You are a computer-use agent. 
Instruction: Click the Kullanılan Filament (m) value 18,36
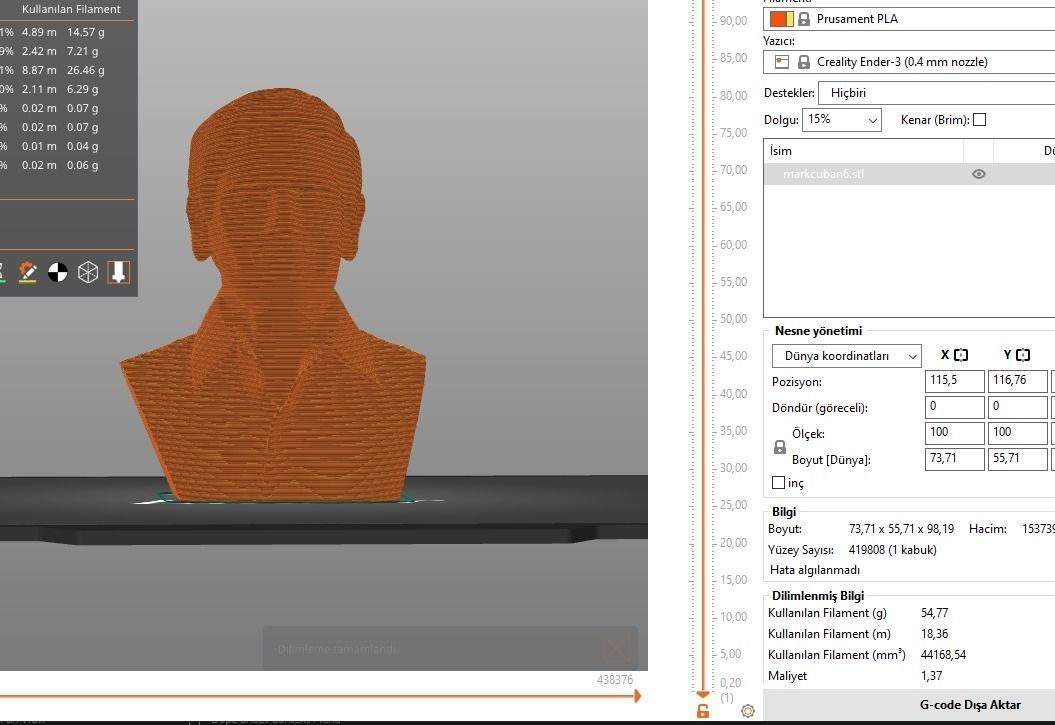click(935, 634)
